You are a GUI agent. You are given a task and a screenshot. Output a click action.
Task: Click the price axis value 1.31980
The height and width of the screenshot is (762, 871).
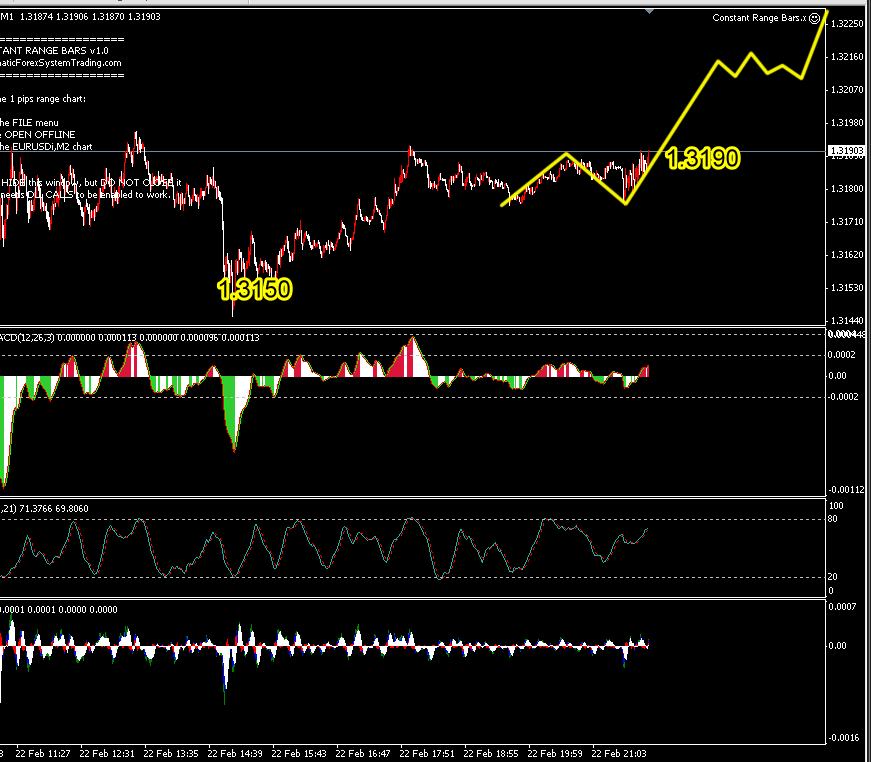click(x=848, y=123)
